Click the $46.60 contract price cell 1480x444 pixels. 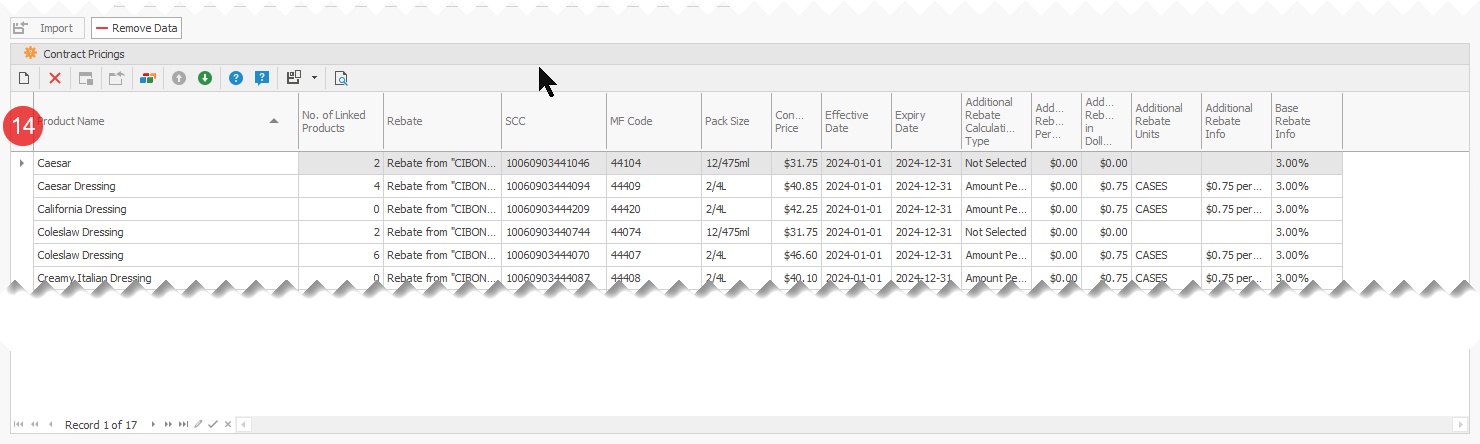(x=796, y=255)
